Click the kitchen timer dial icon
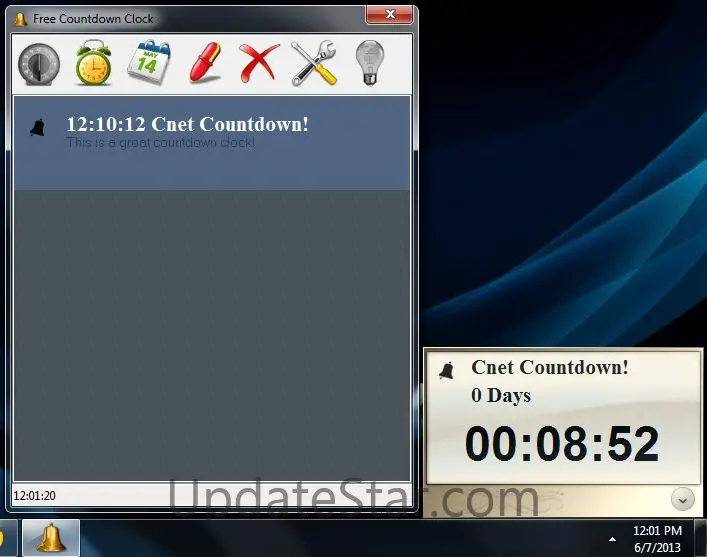Viewport: 707px width, 557px height. (x=39, y=64)
